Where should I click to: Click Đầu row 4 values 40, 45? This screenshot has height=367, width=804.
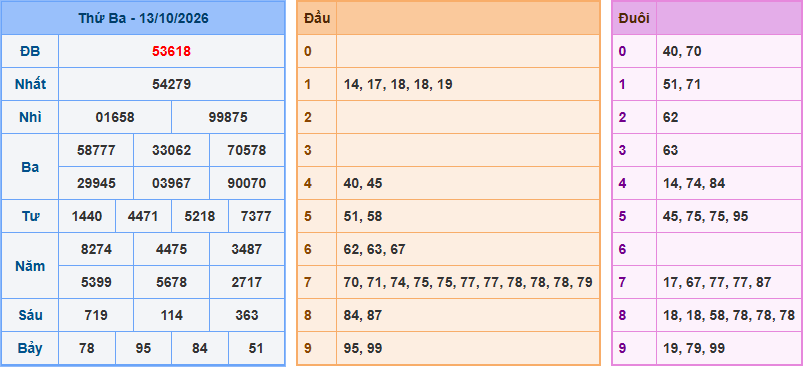pos(363,183)
